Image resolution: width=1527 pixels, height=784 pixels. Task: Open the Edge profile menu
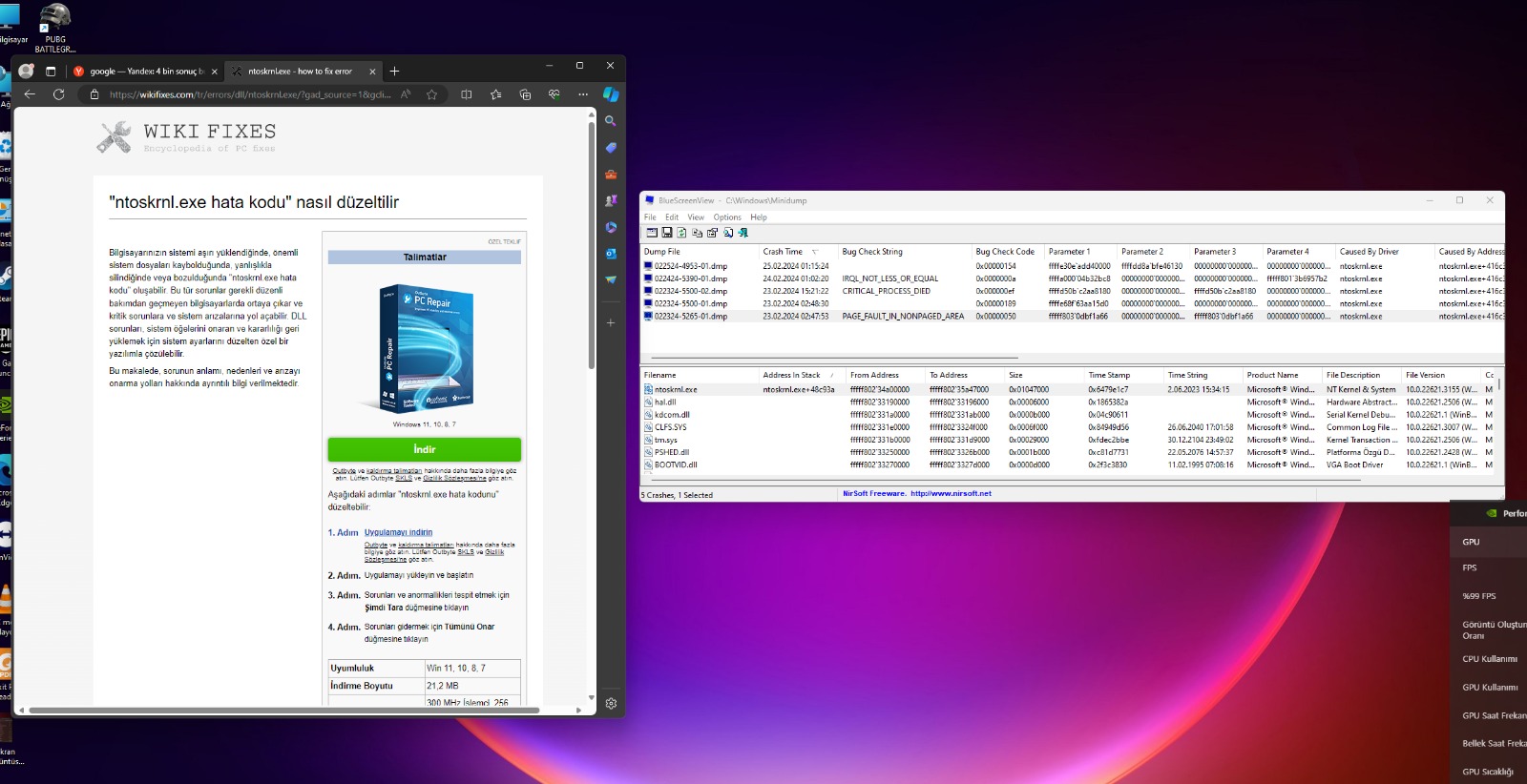point(26,71)
